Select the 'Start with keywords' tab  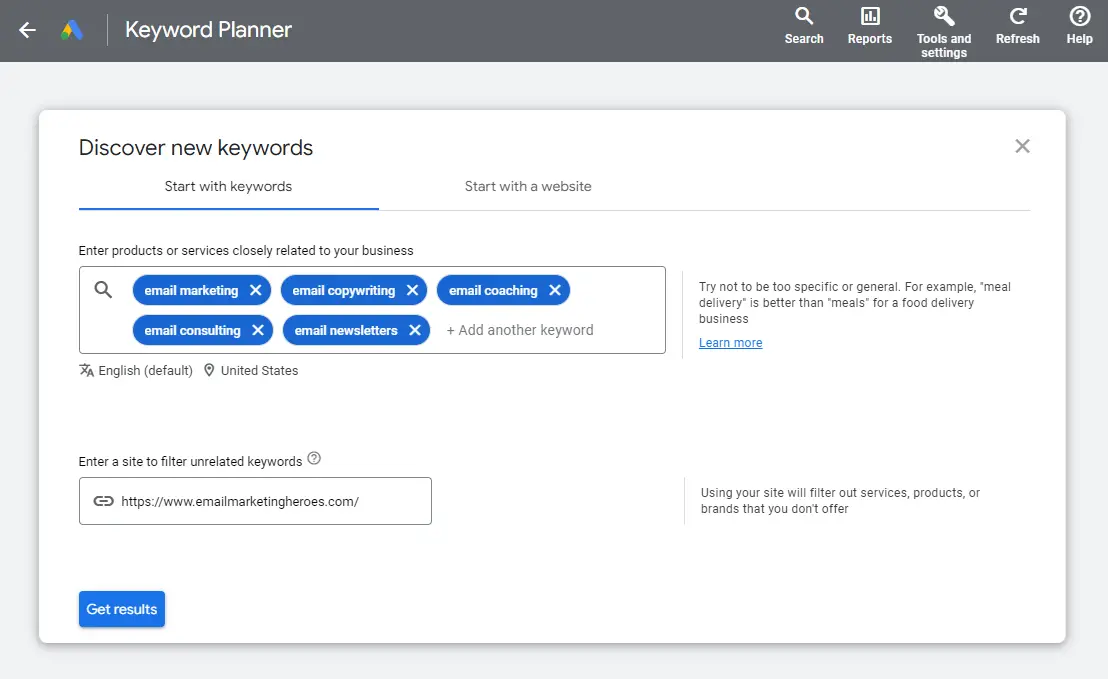pyautogui.click(x=228, y=187)
